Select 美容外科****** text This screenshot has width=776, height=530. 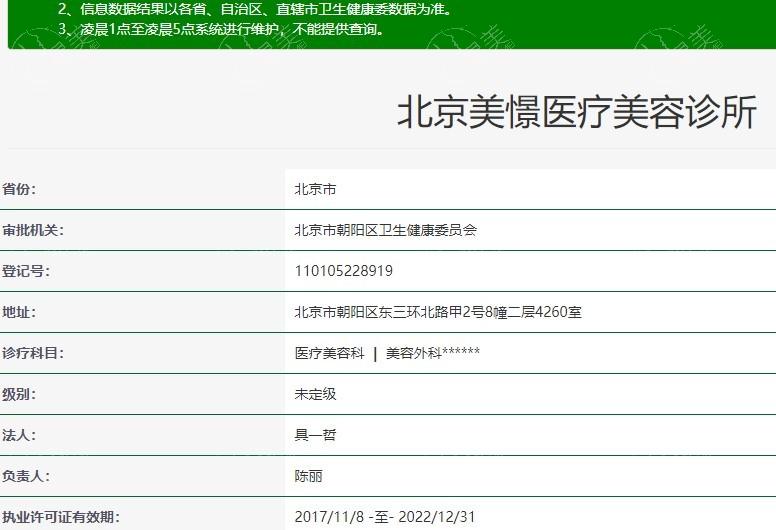433,353
